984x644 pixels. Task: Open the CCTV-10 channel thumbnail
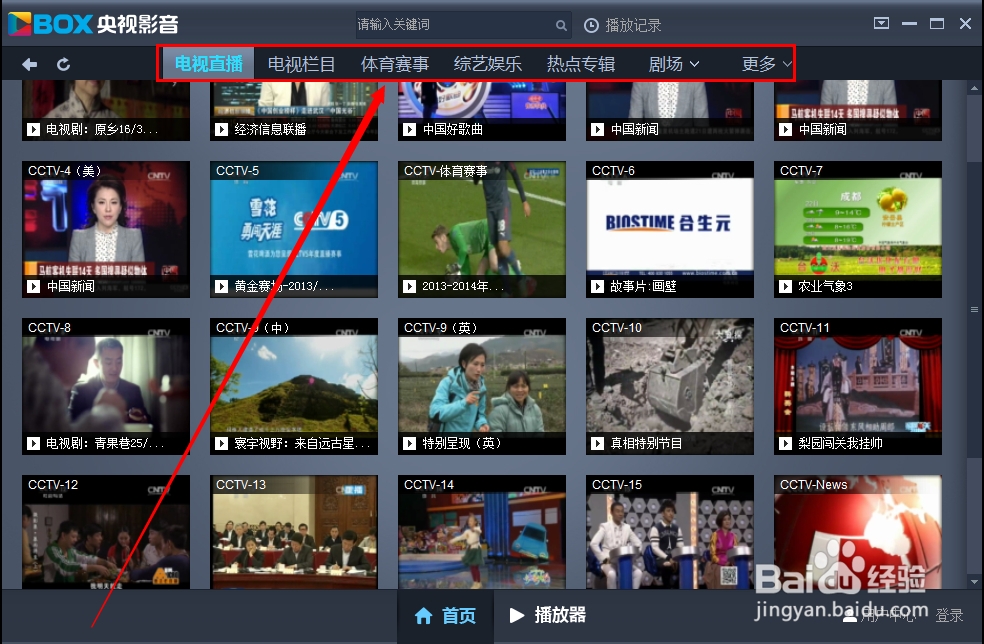pos(670,386)
